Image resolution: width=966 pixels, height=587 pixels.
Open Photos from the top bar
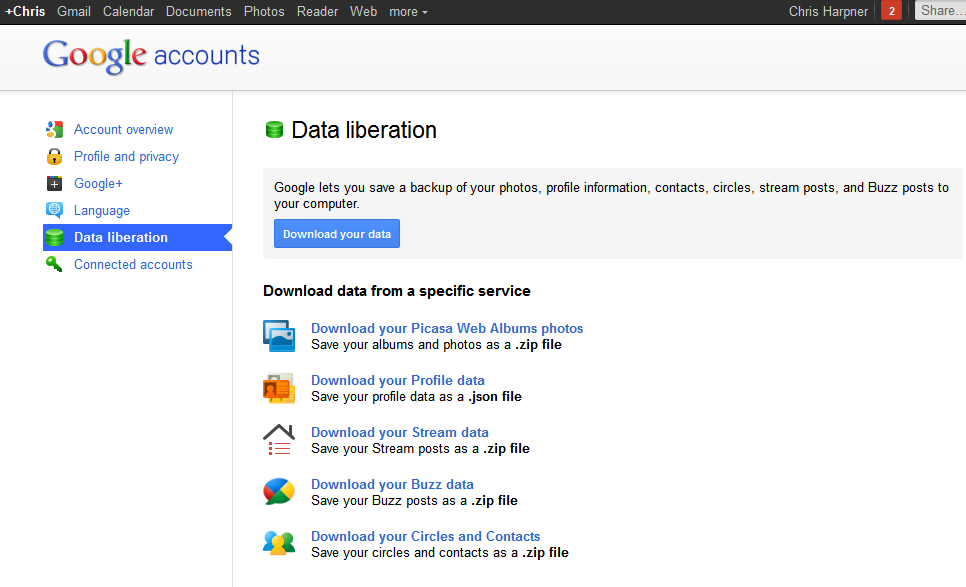264,11
